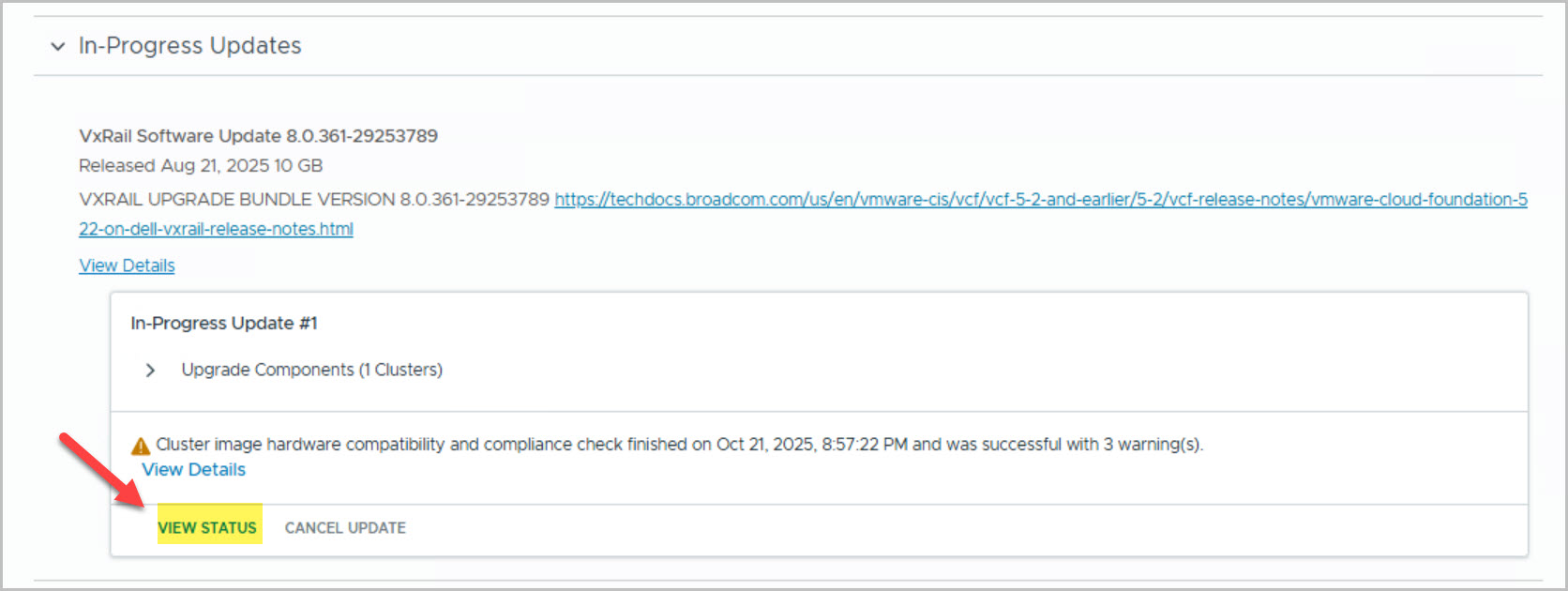1568x591 pixels.
Task: Click the 22-on-dell-vxrail-release-notes.html link line
Action: [x=216, y=229]
